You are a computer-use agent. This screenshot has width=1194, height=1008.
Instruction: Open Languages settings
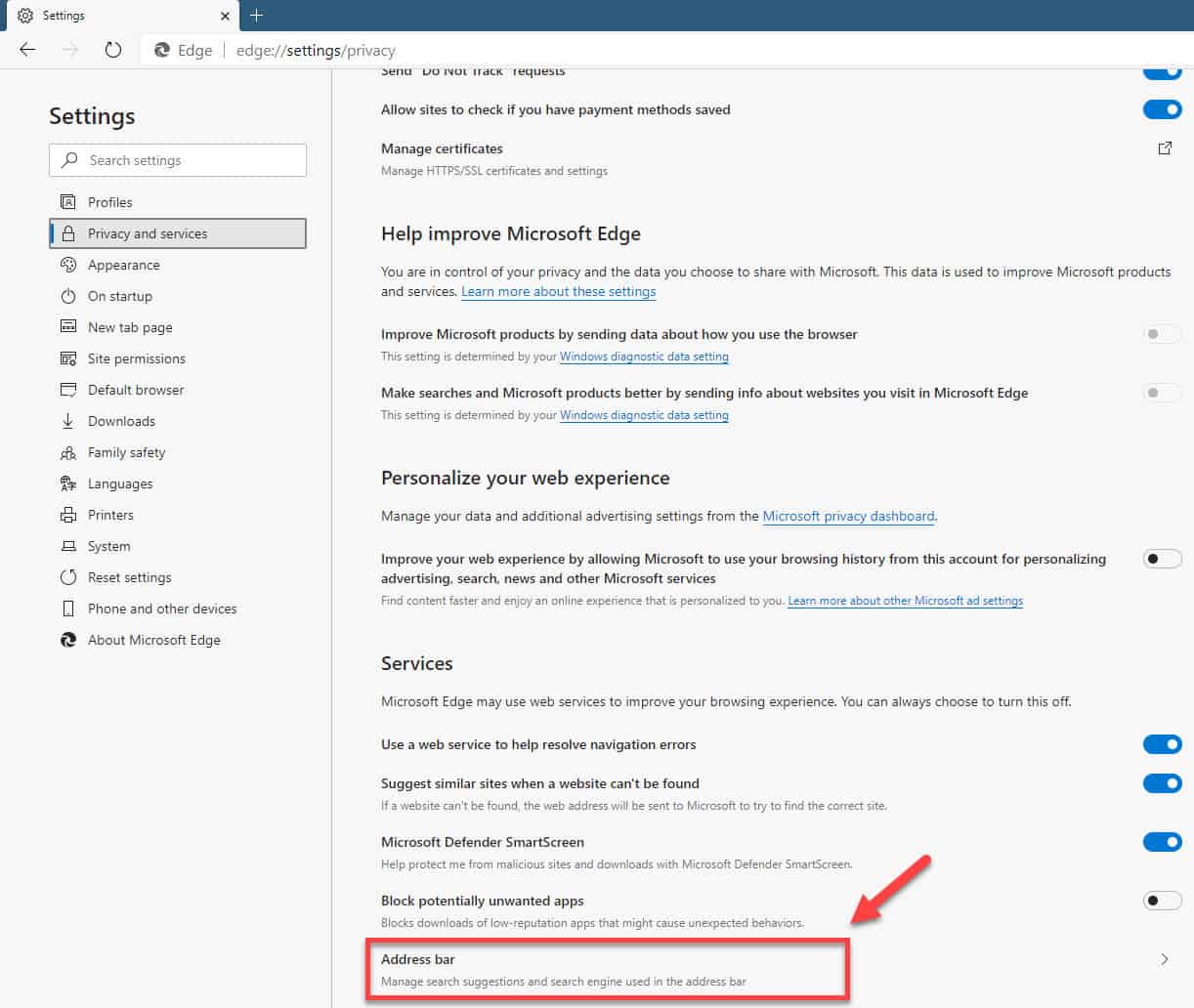tap(178, 483)
